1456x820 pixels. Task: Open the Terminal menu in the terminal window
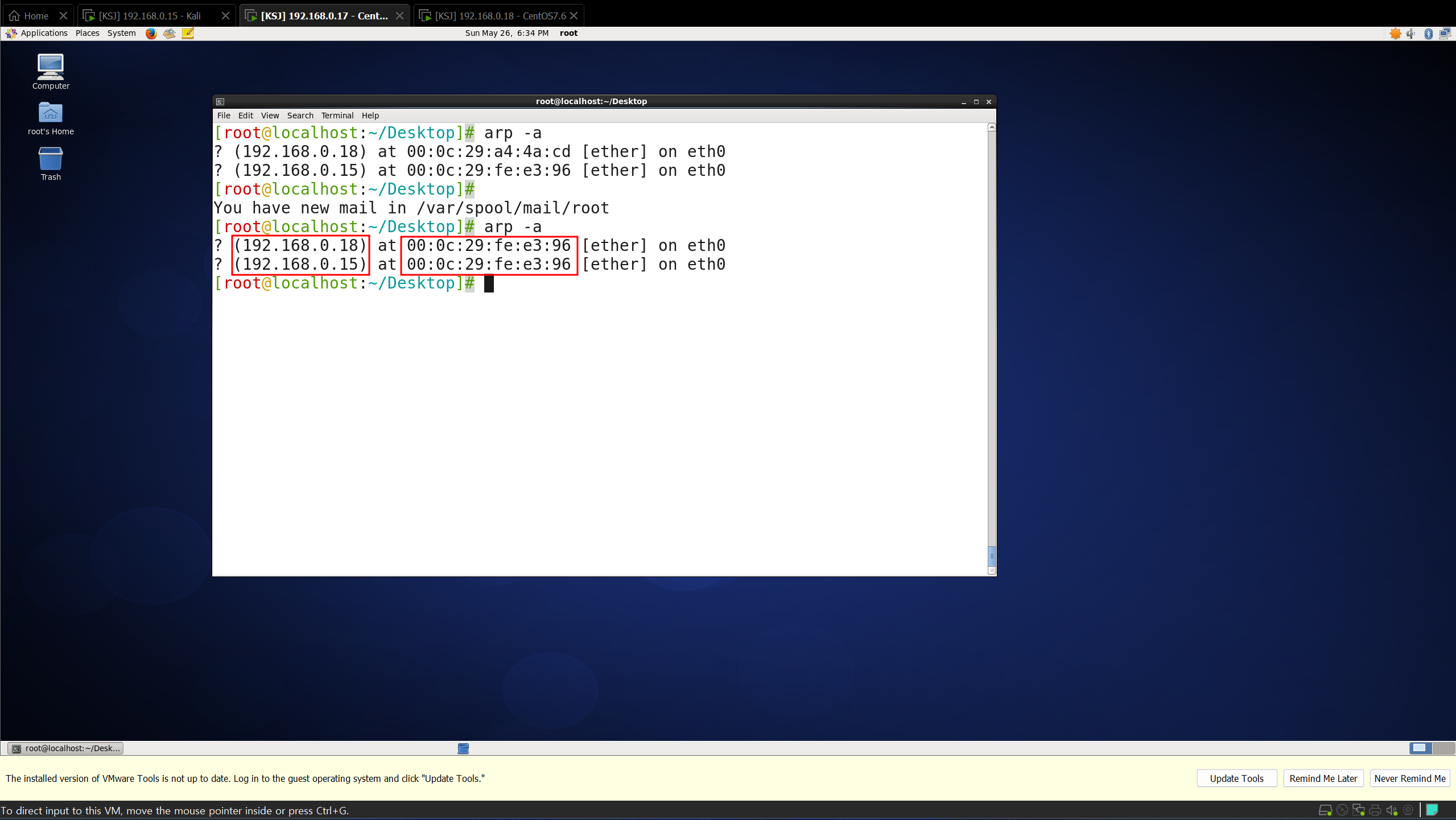337,116
